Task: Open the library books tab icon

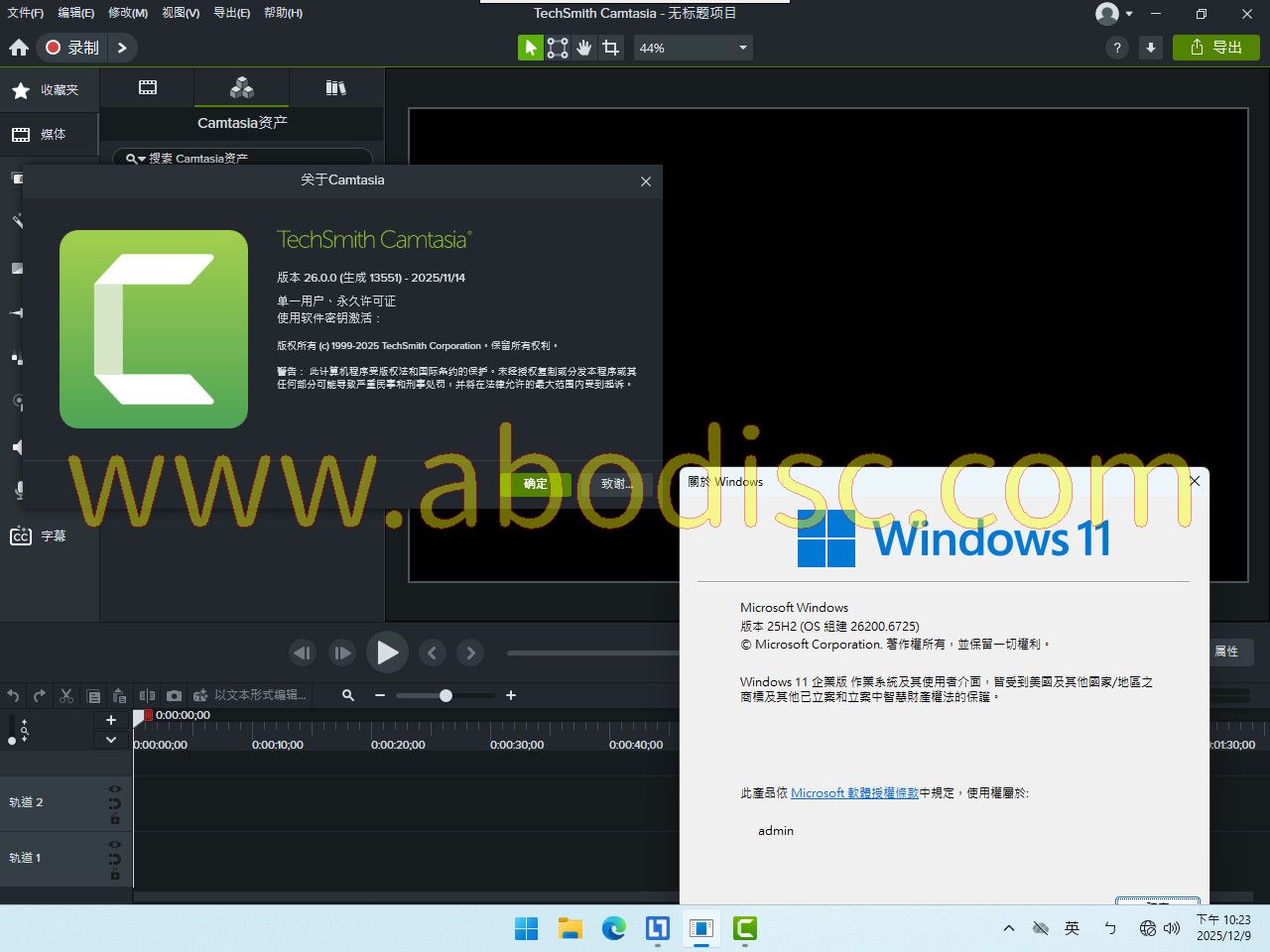Action: pos(335,88)
